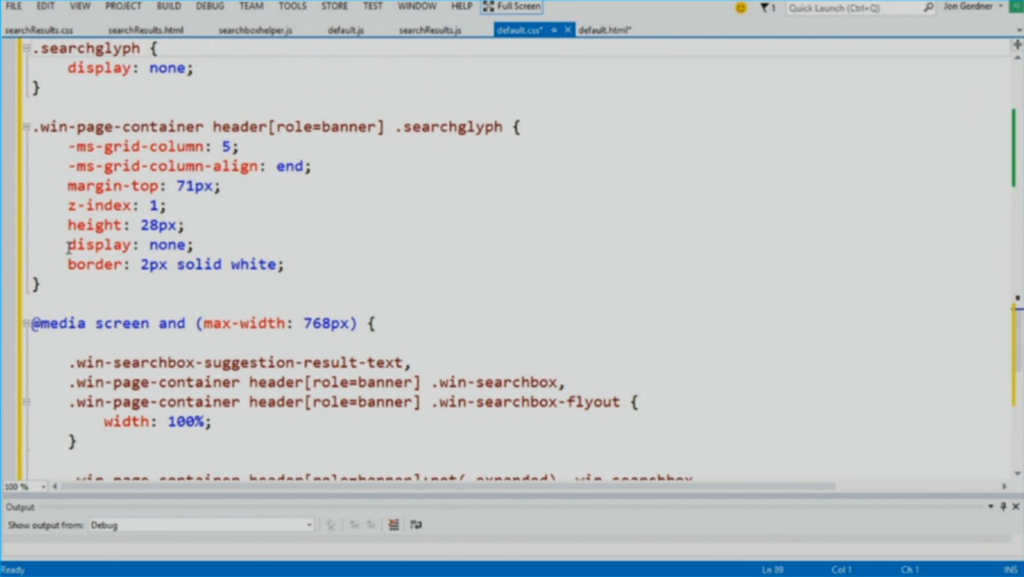Open the TOOLS menu
This screenshot has height=577, width=1024.
[x=292, y=7]
